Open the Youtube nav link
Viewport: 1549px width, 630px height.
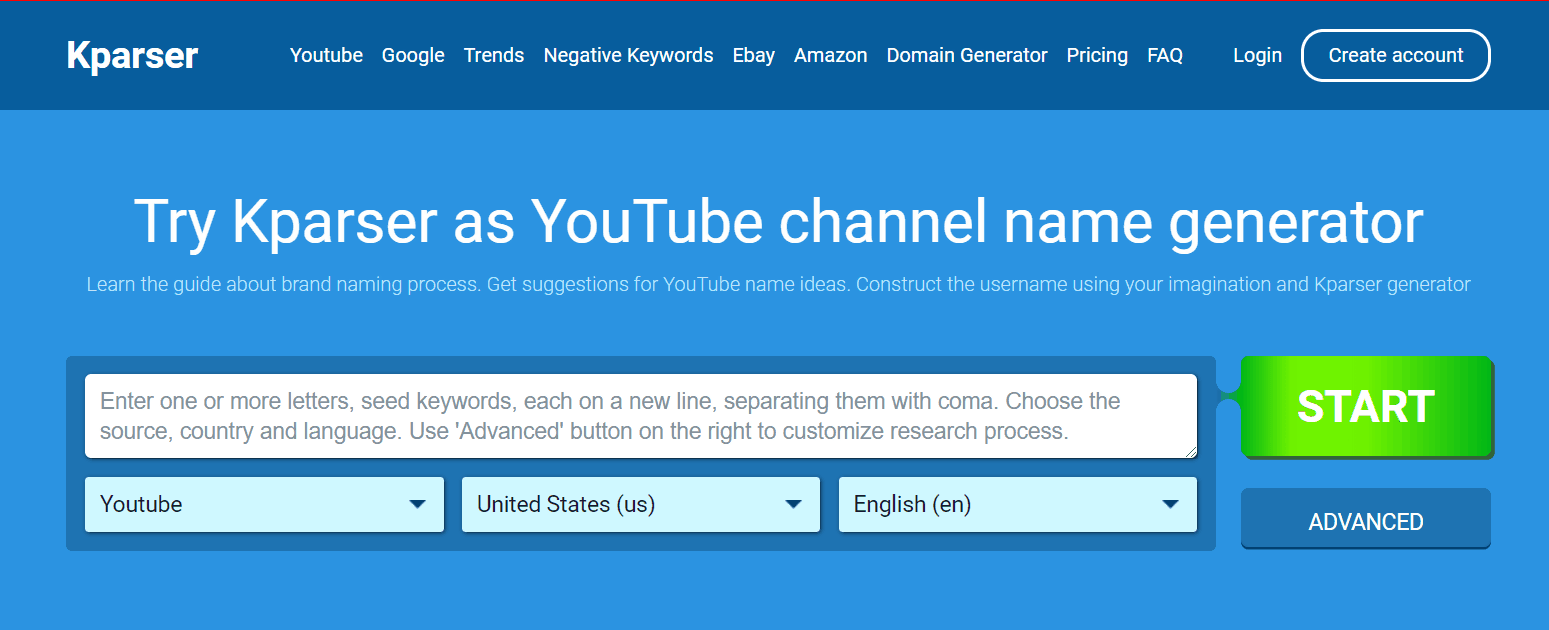pos(326,56)
